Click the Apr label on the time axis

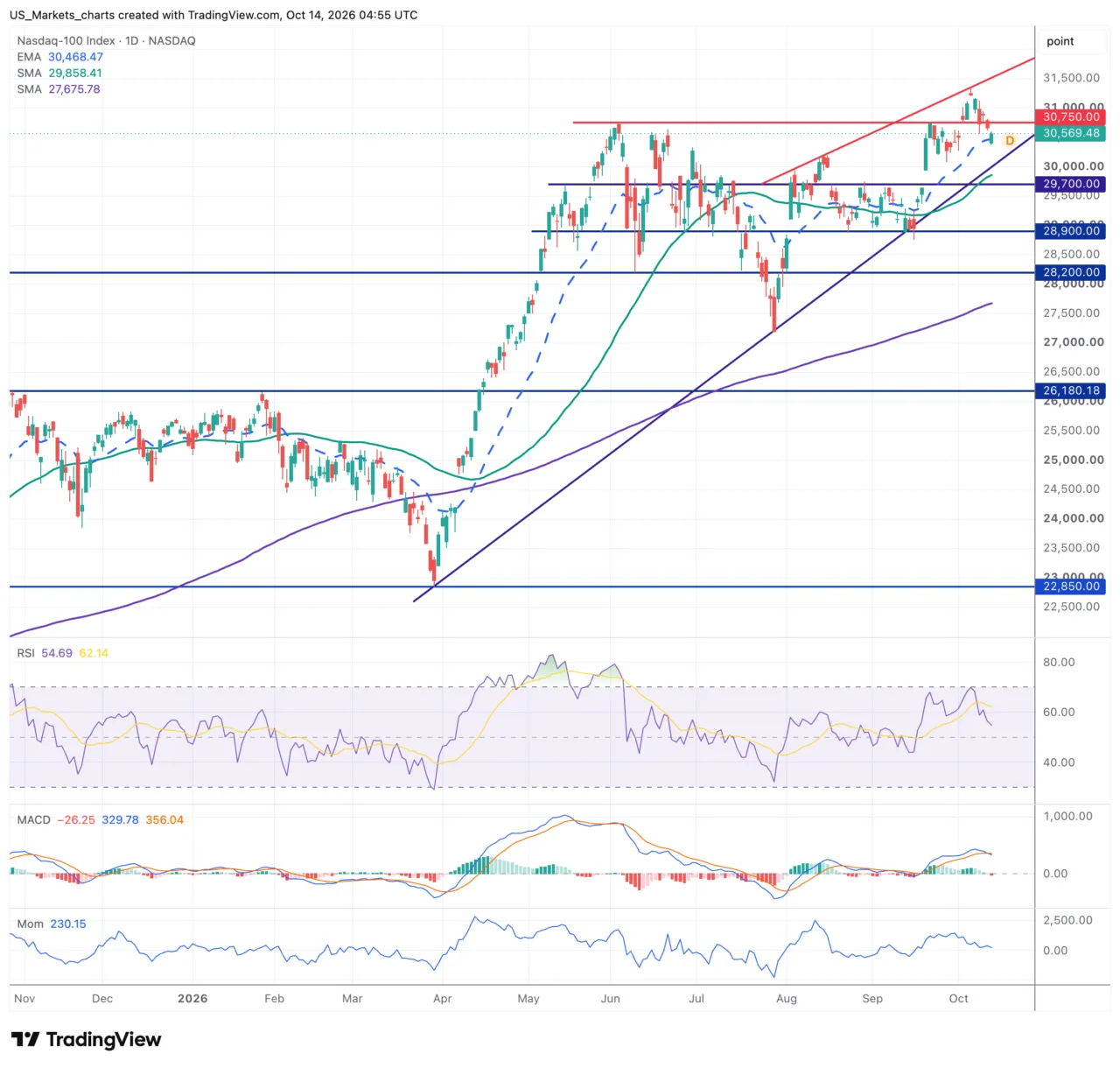point(442,999)
